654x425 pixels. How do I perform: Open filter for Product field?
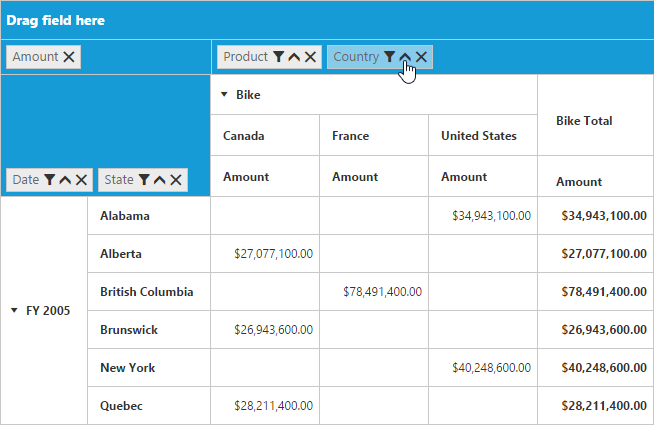(278, 57)
